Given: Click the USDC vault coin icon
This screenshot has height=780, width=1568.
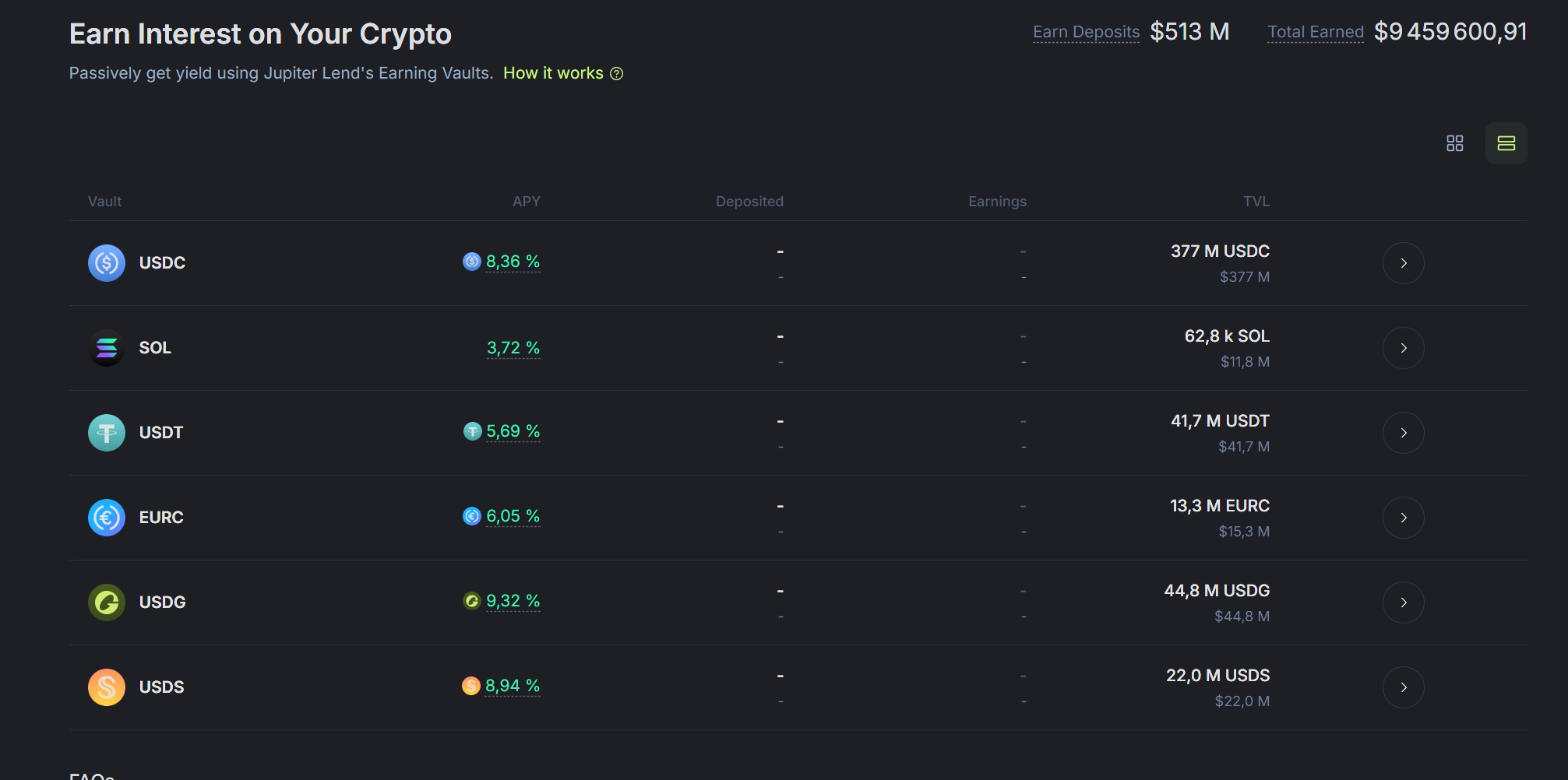Looking at the screenshot, I should tap(107, 263).
